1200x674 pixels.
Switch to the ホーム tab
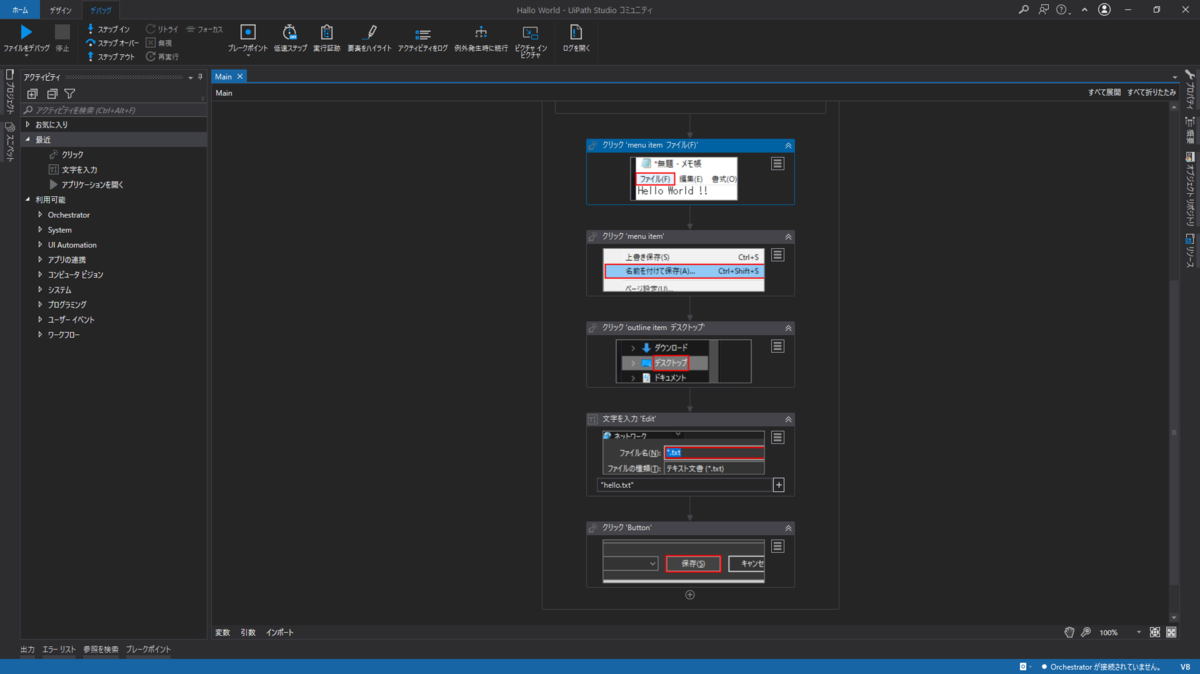point(20,9)
